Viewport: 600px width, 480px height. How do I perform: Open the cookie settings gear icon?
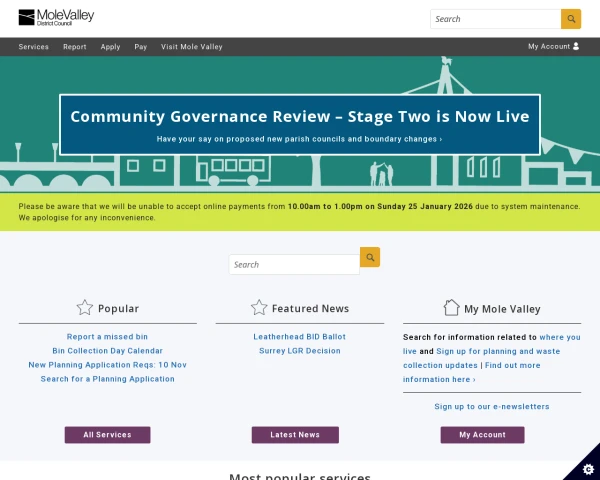coord(583,464)
